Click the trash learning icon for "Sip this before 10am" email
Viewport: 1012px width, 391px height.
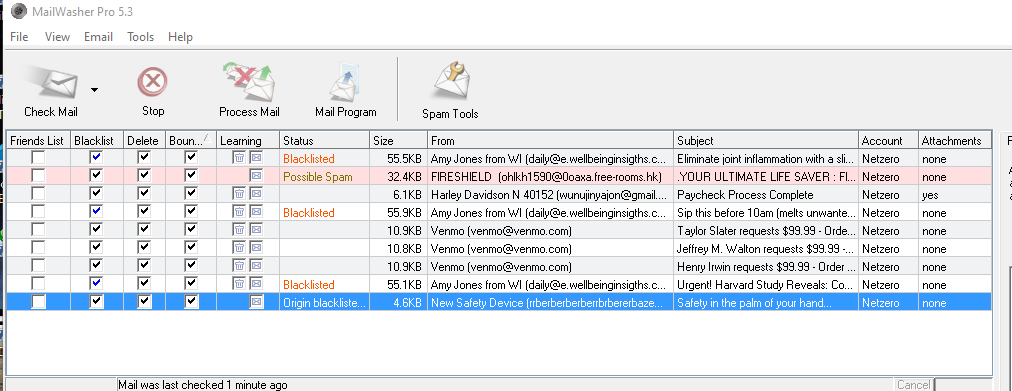[x=239, y=212]
